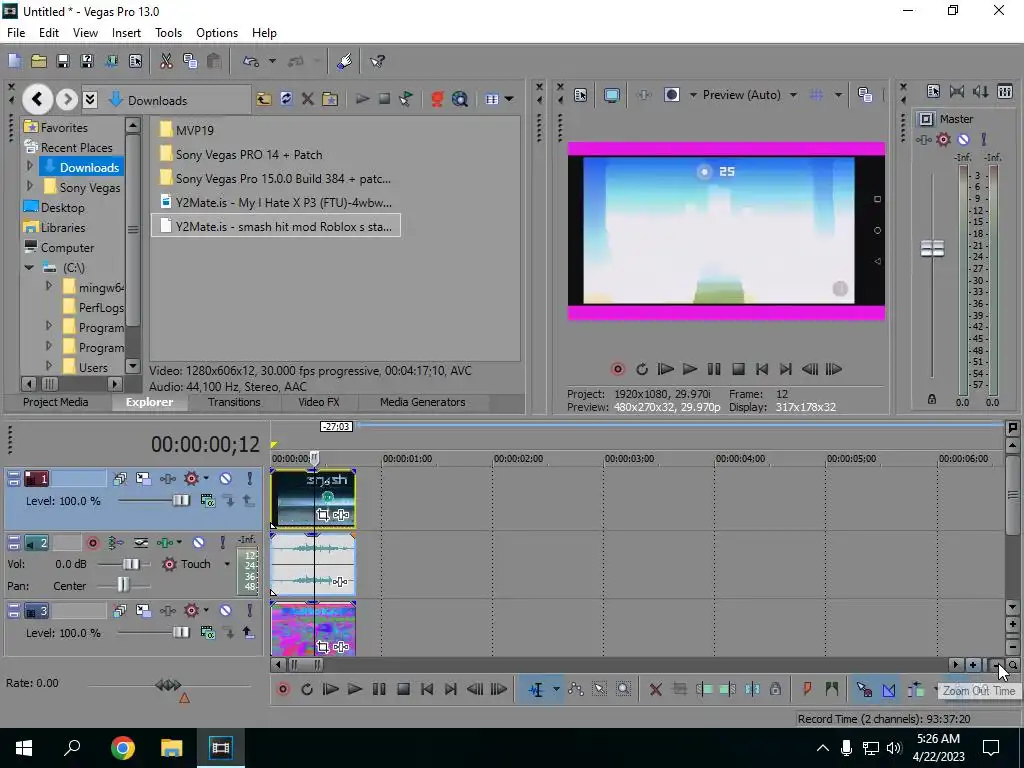
Task: Click the Track 1 Level slider handle
Action: pos(181,501)
